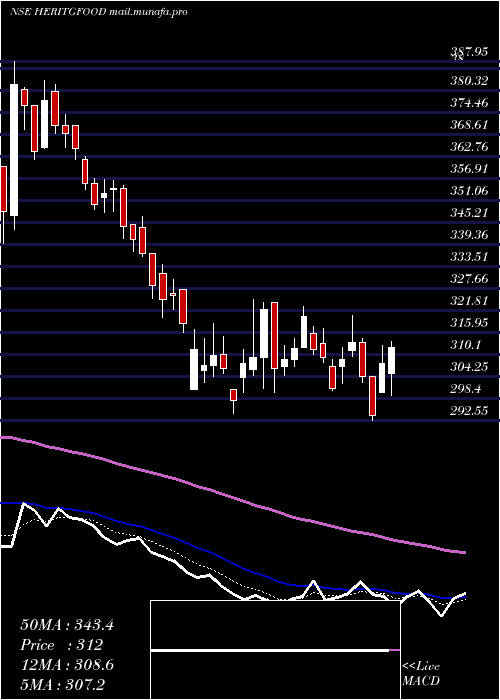Select the 345.21 price level label
The height and width of the screenshot is (700, 500).
pyautogui.click(x=469, y=212)
